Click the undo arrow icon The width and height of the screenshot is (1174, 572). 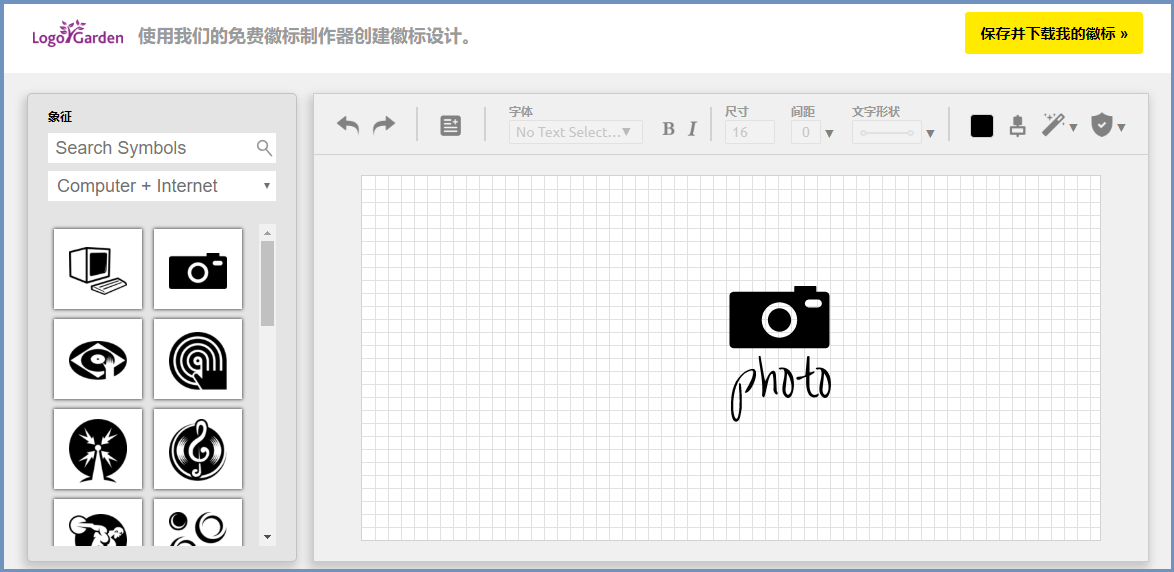[348, 125]
